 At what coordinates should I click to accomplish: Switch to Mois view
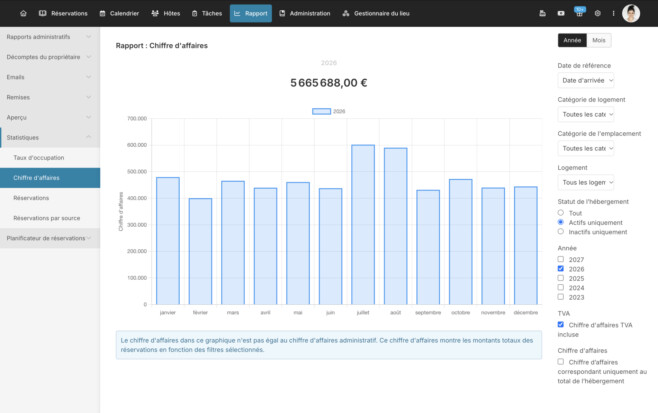tap(599, 40)
